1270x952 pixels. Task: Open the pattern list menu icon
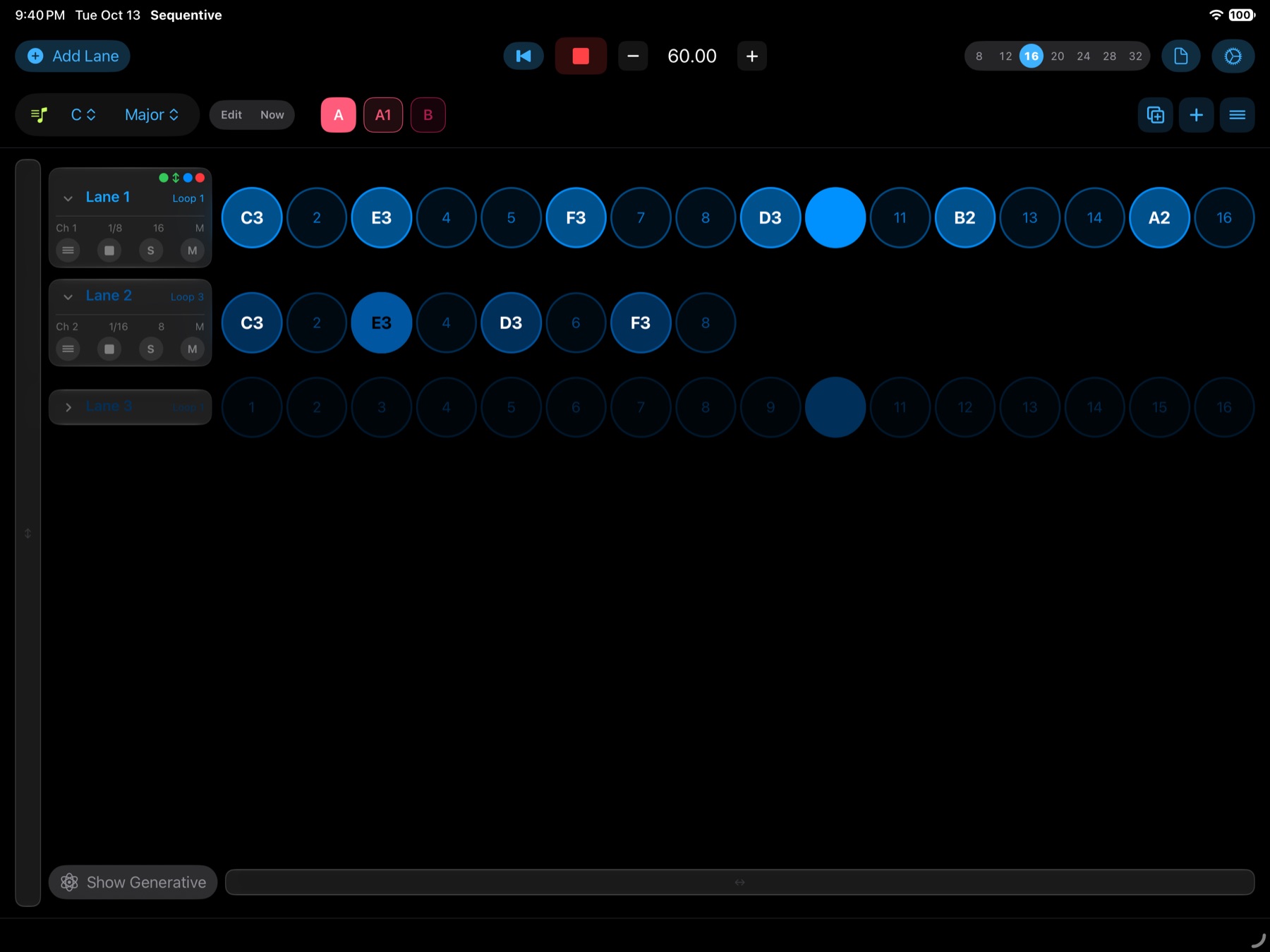coord(1238,114)
